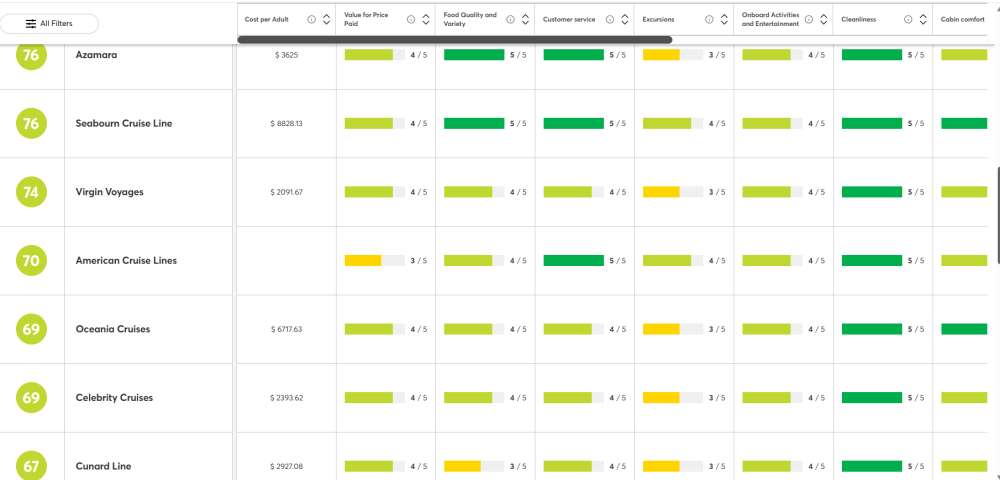Viewport: 1000px width, 480px height.
Task: Click Virgin Voyages cost $ 2091.67
Action: pyautogui.click(x=286, y=192)
